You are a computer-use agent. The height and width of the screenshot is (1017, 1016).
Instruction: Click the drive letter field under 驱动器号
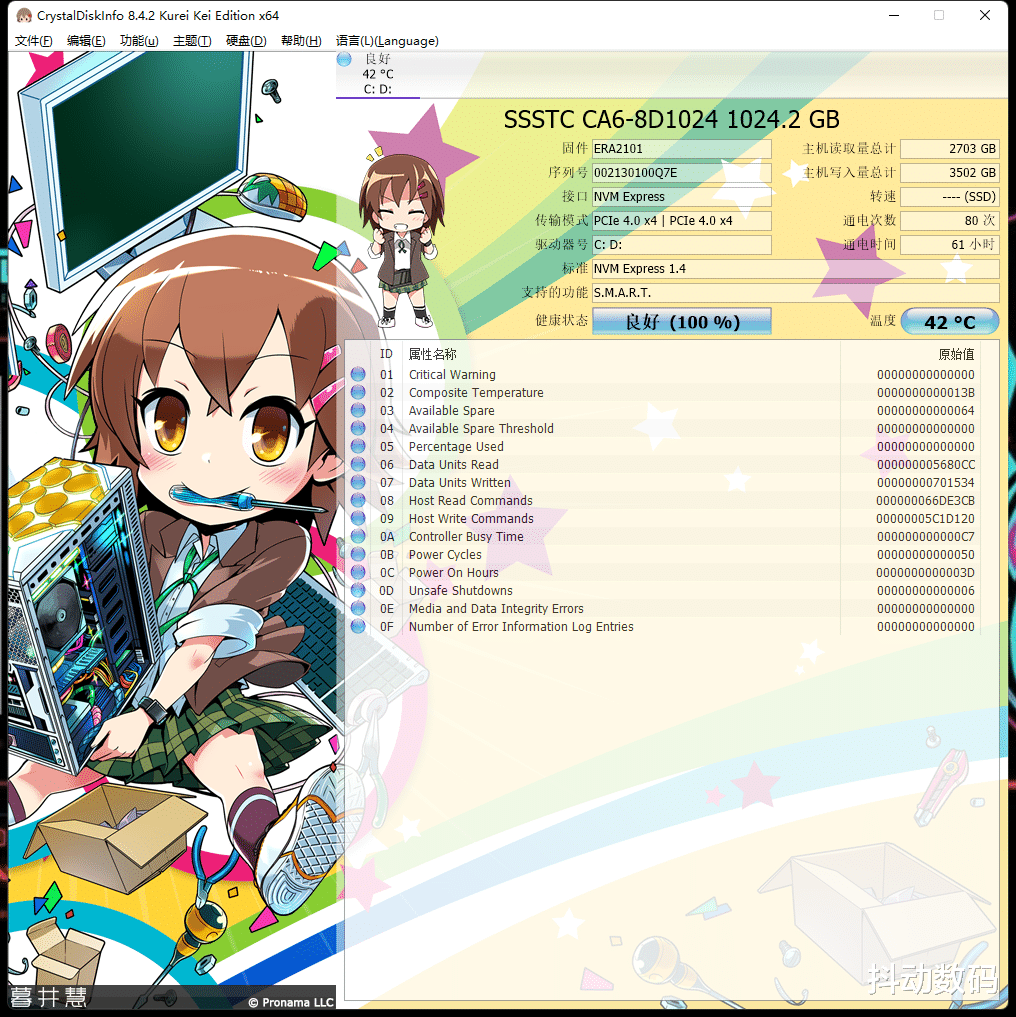[682, 245]
